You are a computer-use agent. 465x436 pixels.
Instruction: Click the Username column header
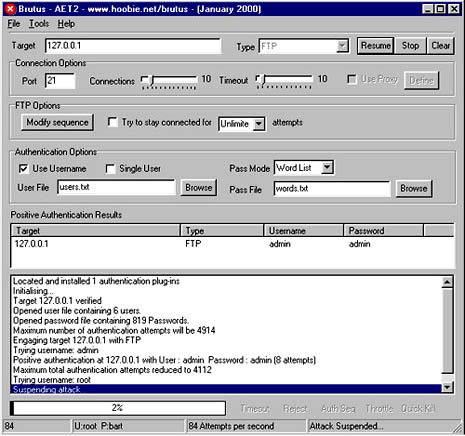point(304,231)
